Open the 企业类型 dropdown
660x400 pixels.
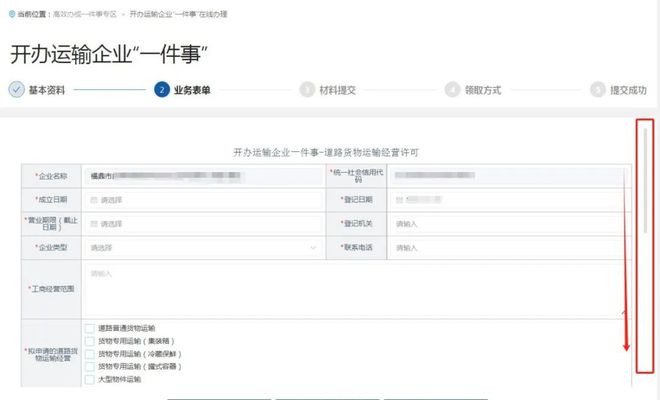pyautogui.click(x=203, y=248)
